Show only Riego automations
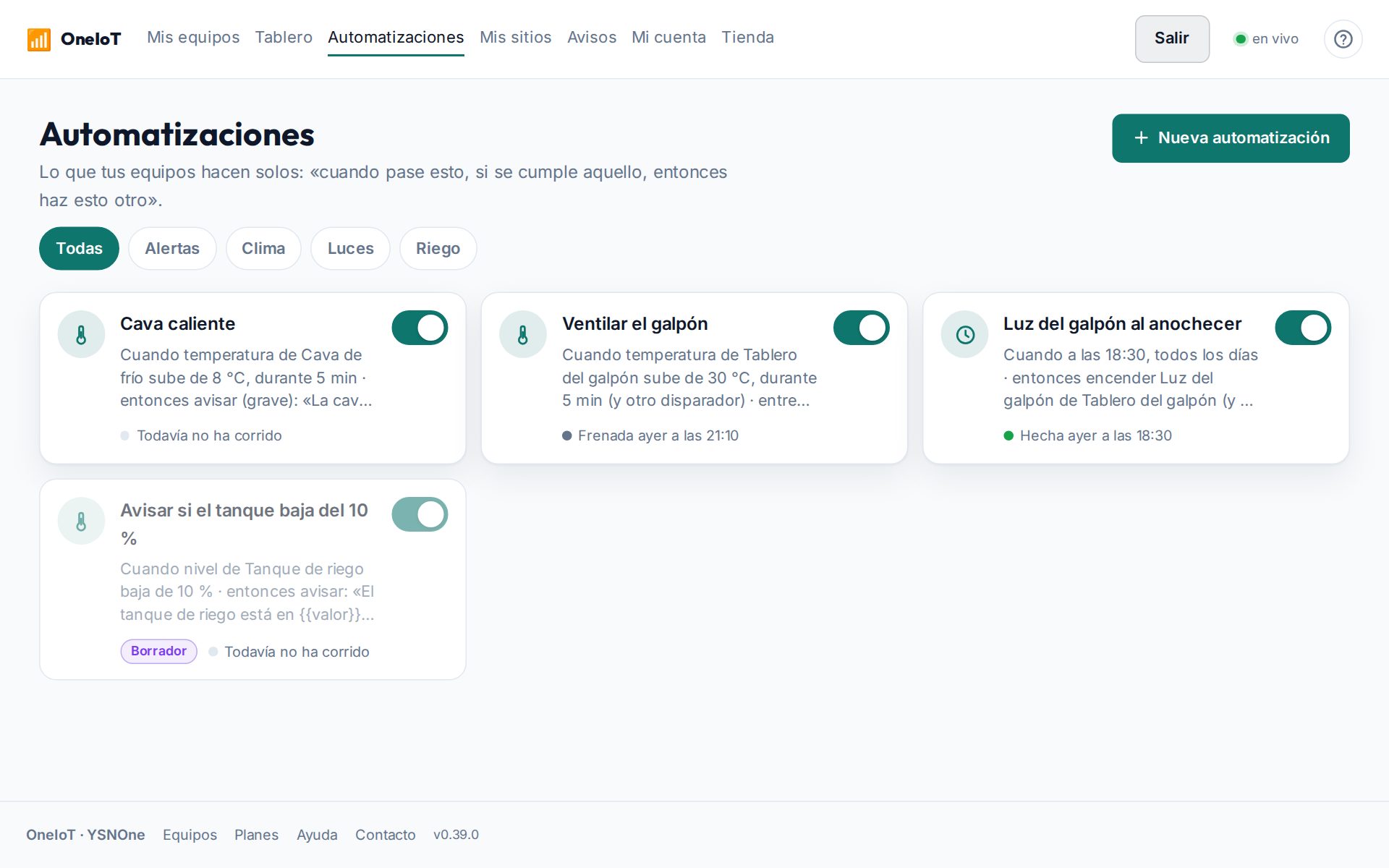This screenshot has height=868, width=1389. (x=438, y=249)
